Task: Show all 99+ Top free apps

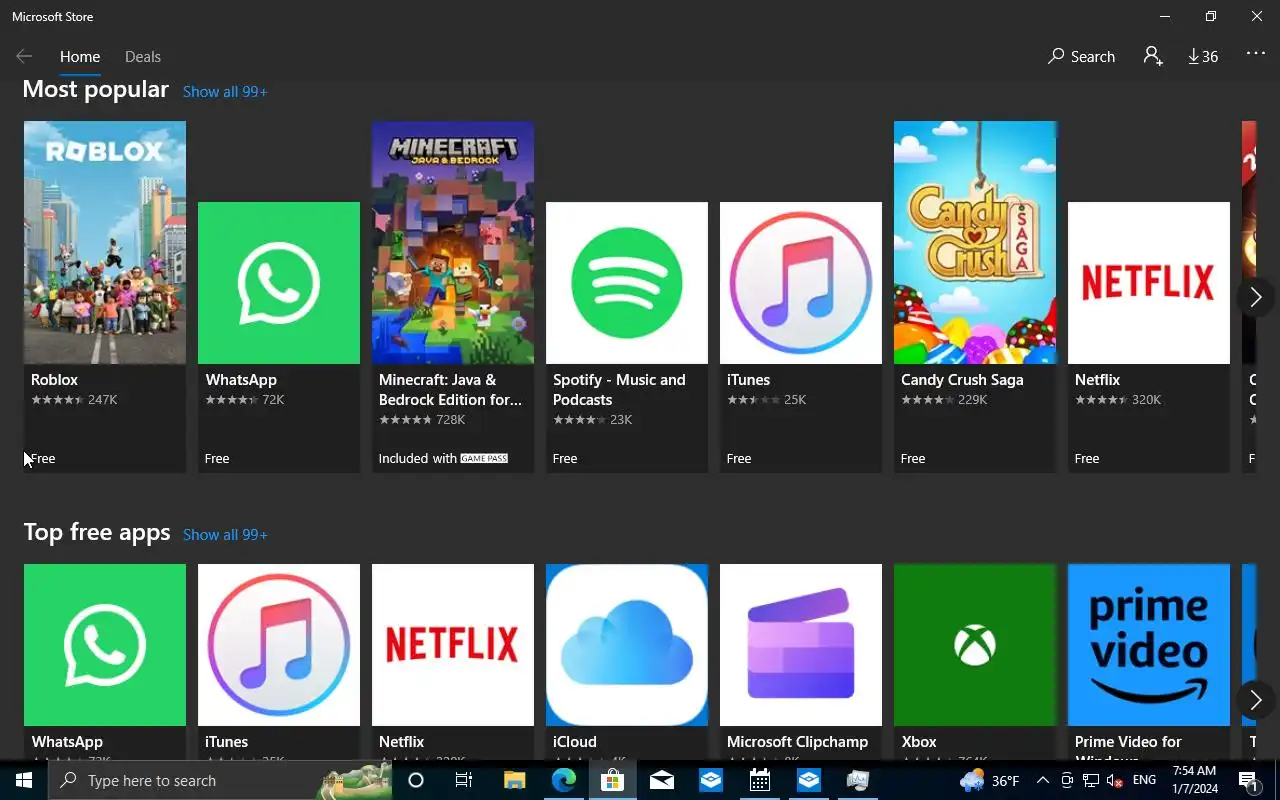Action: [x=225, y=535]
